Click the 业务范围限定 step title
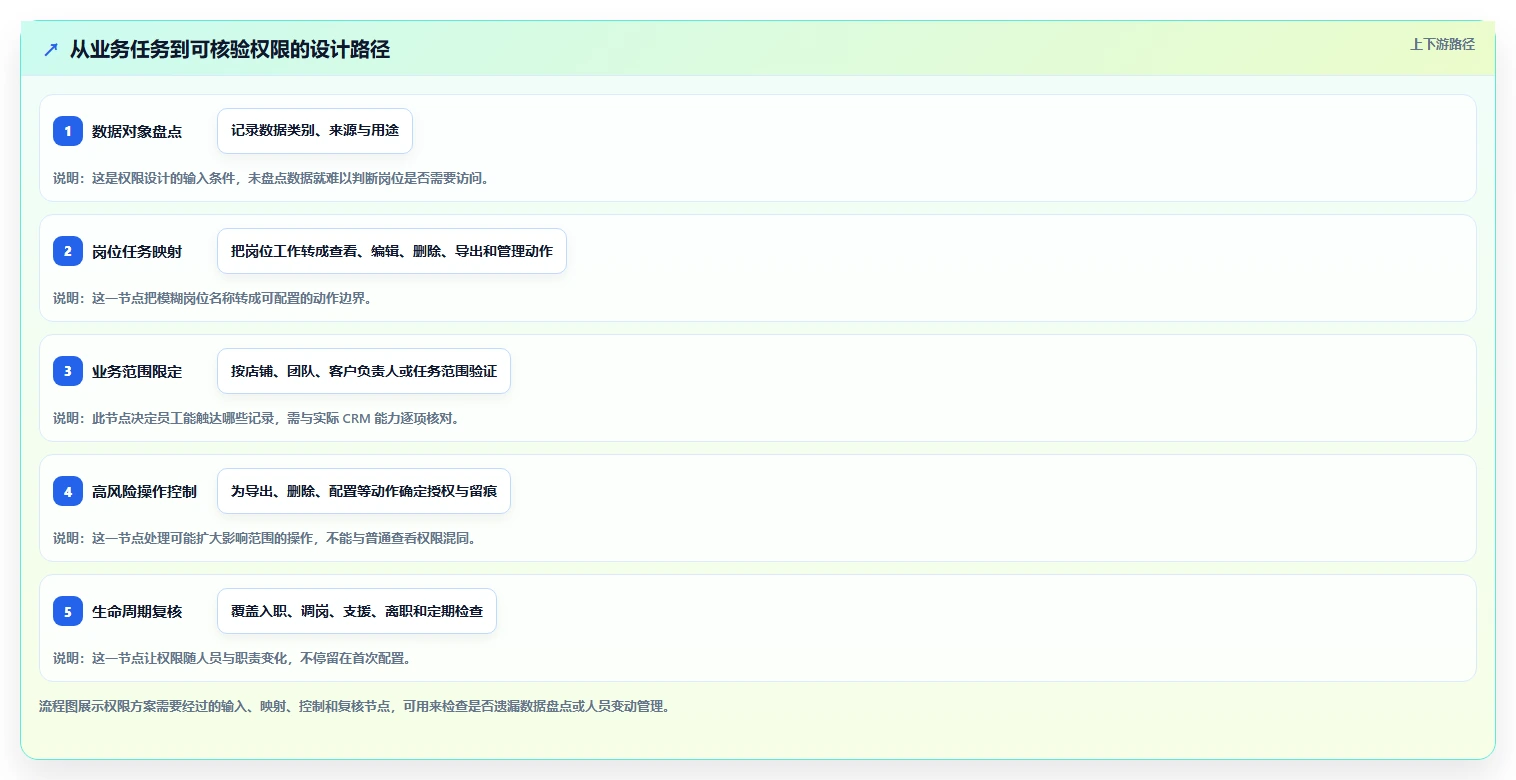Viewport: 1516px width, 780px height. click(137, 371)
